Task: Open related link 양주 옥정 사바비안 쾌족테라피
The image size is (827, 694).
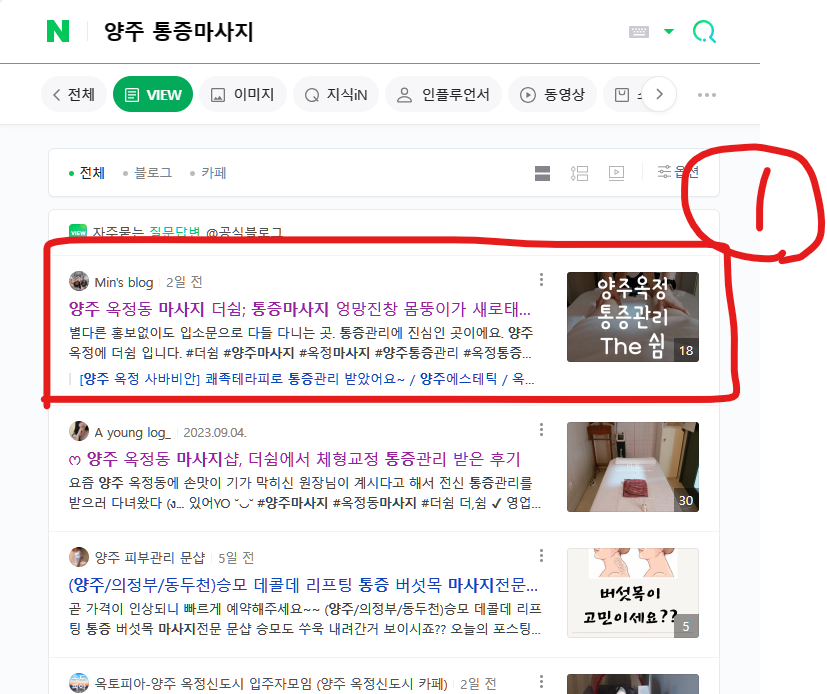Action: tap(306, 379)
